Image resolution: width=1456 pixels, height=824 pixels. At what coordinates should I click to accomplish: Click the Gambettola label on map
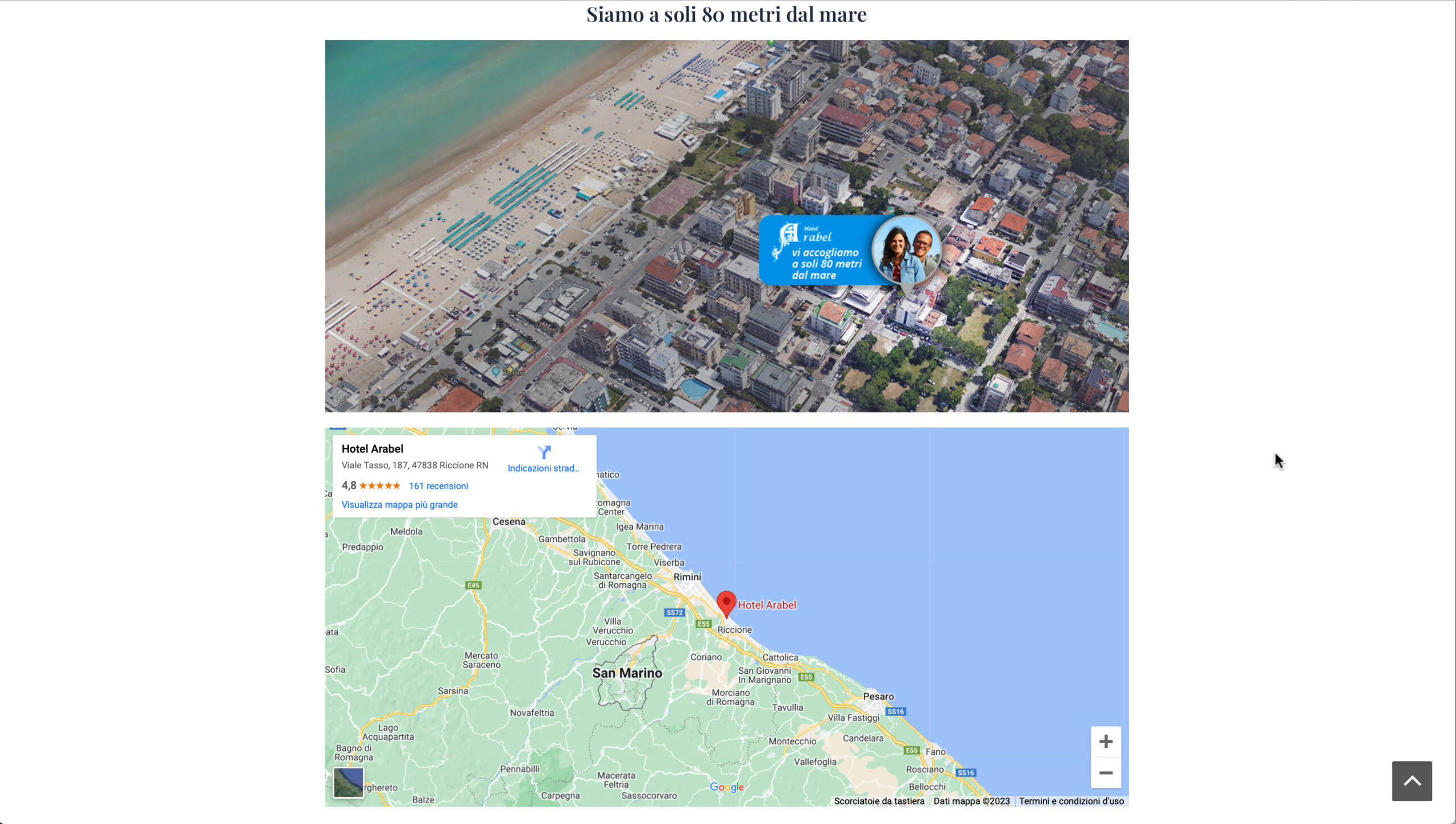coord(562,539)
